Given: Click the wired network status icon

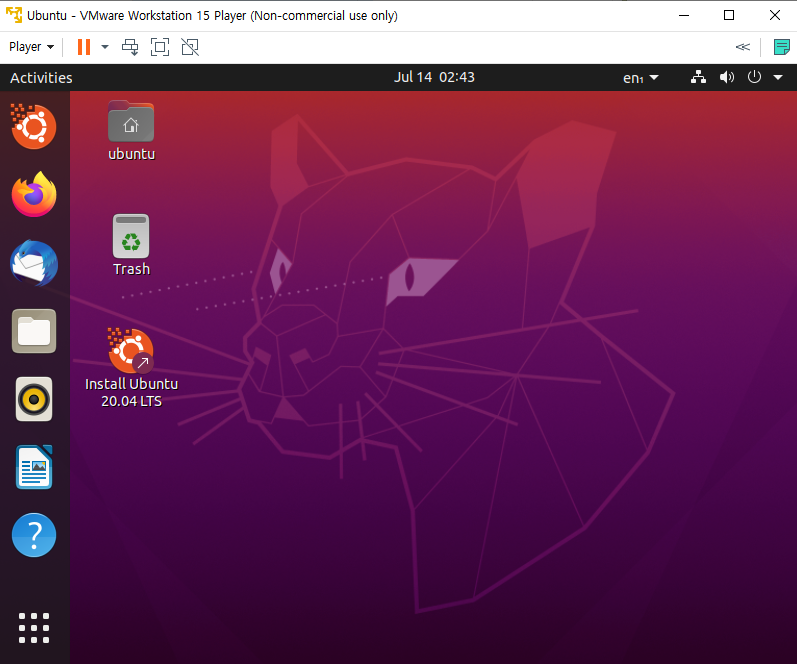Looking at the screenshot, I should point(698,77).
